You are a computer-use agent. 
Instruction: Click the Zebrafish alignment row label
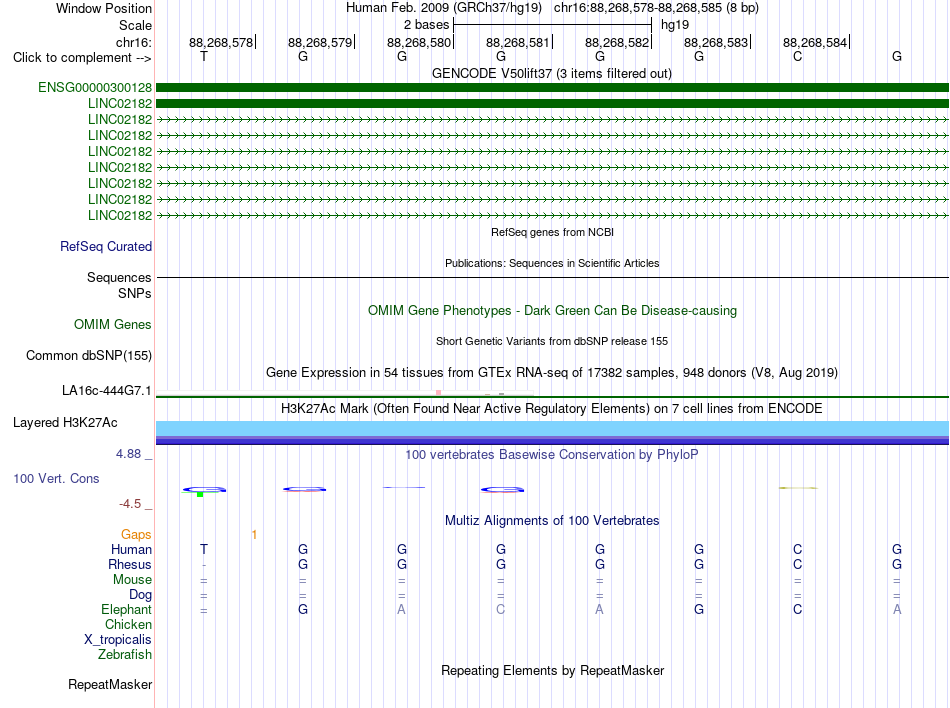(x=125, y=655)
